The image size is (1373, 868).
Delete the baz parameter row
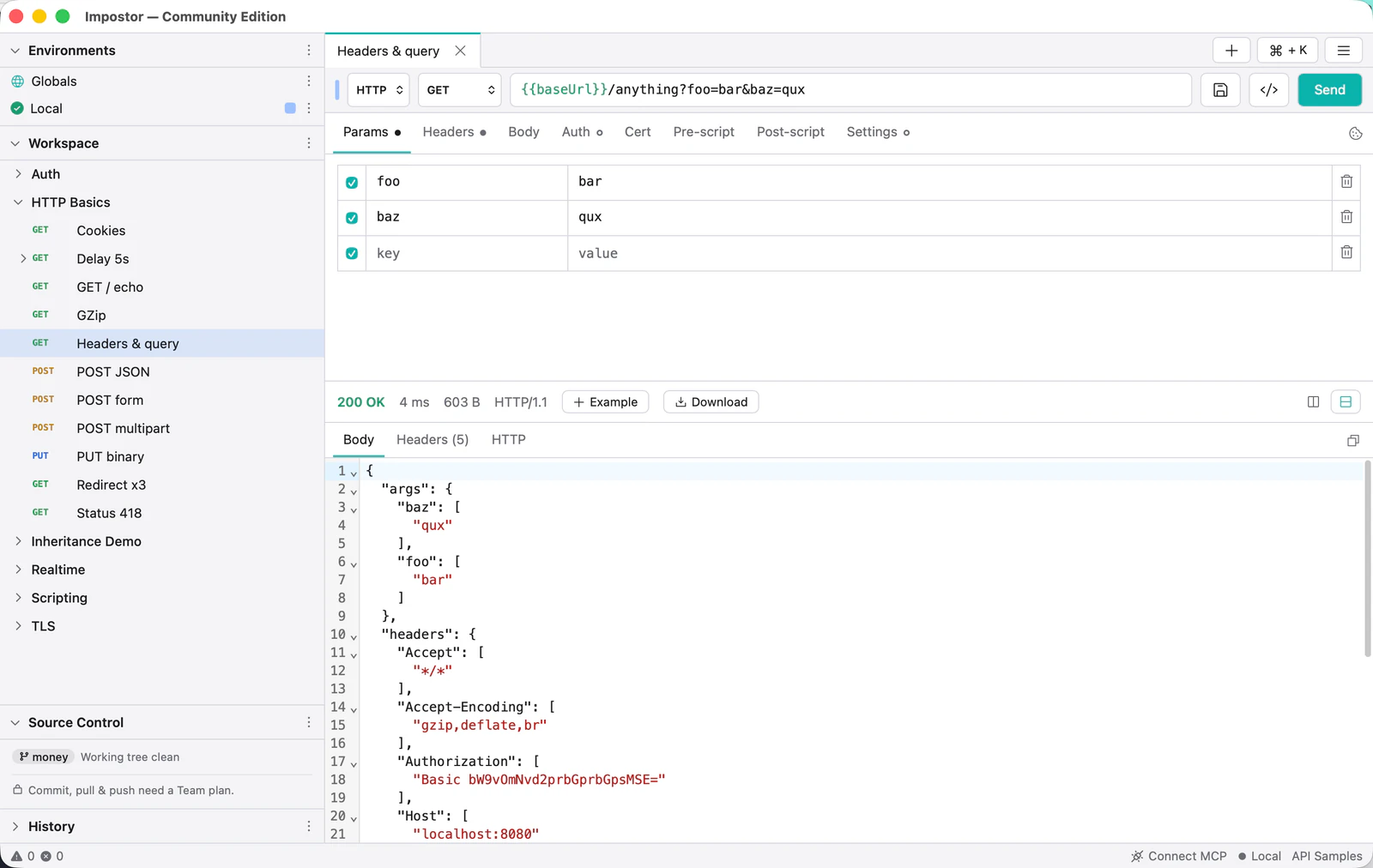click(x=1346, y=217)
